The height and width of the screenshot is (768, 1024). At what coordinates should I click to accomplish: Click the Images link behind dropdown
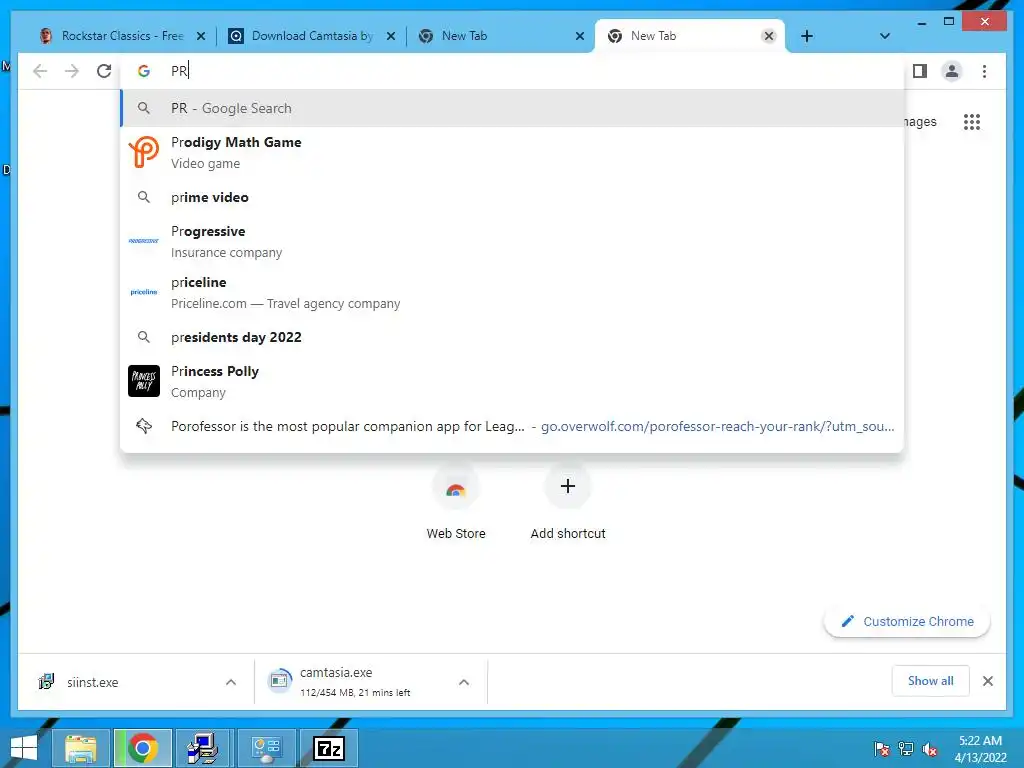[x=921, y=121]
